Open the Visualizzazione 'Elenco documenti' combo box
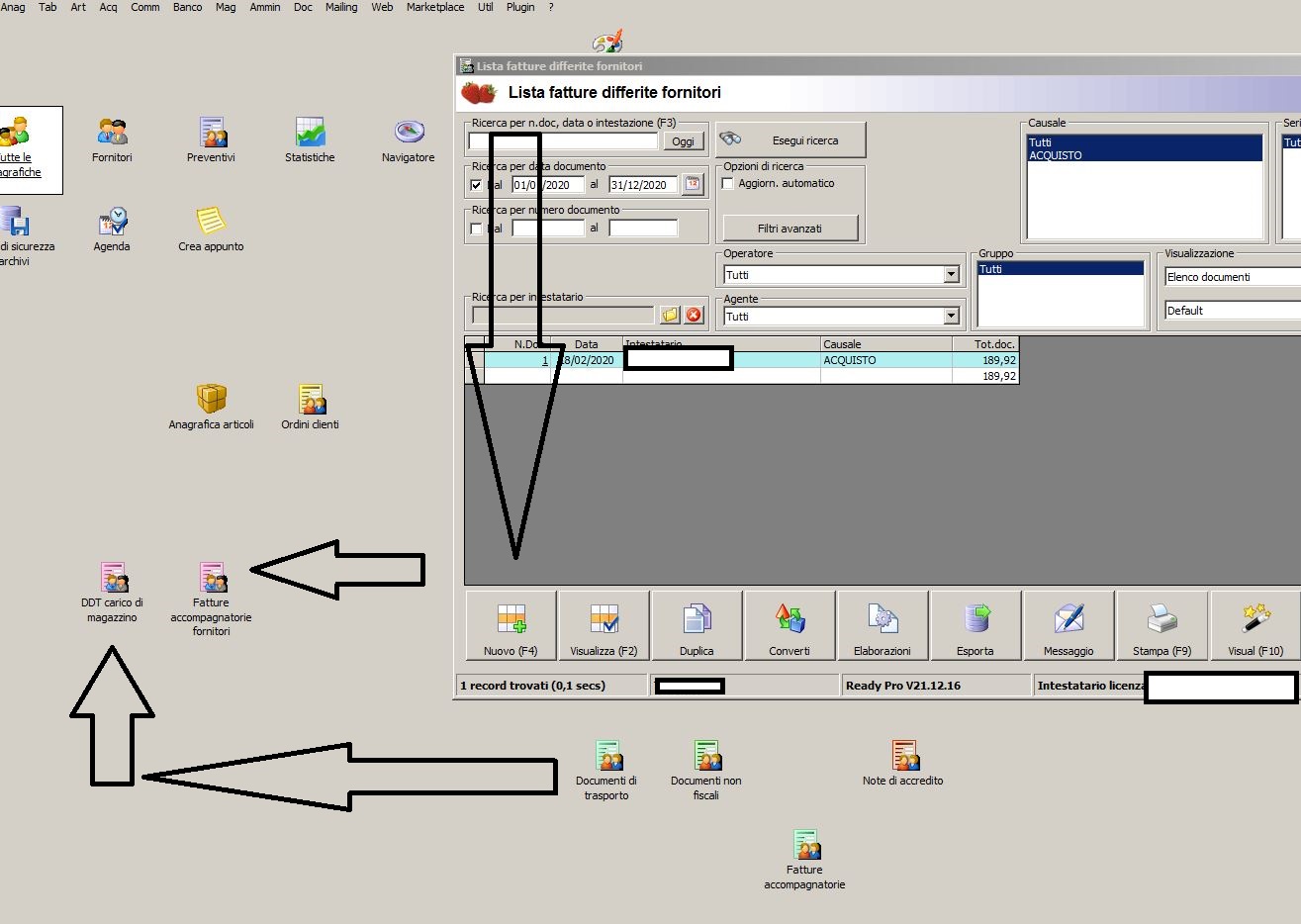 [x=1233, y=277]
